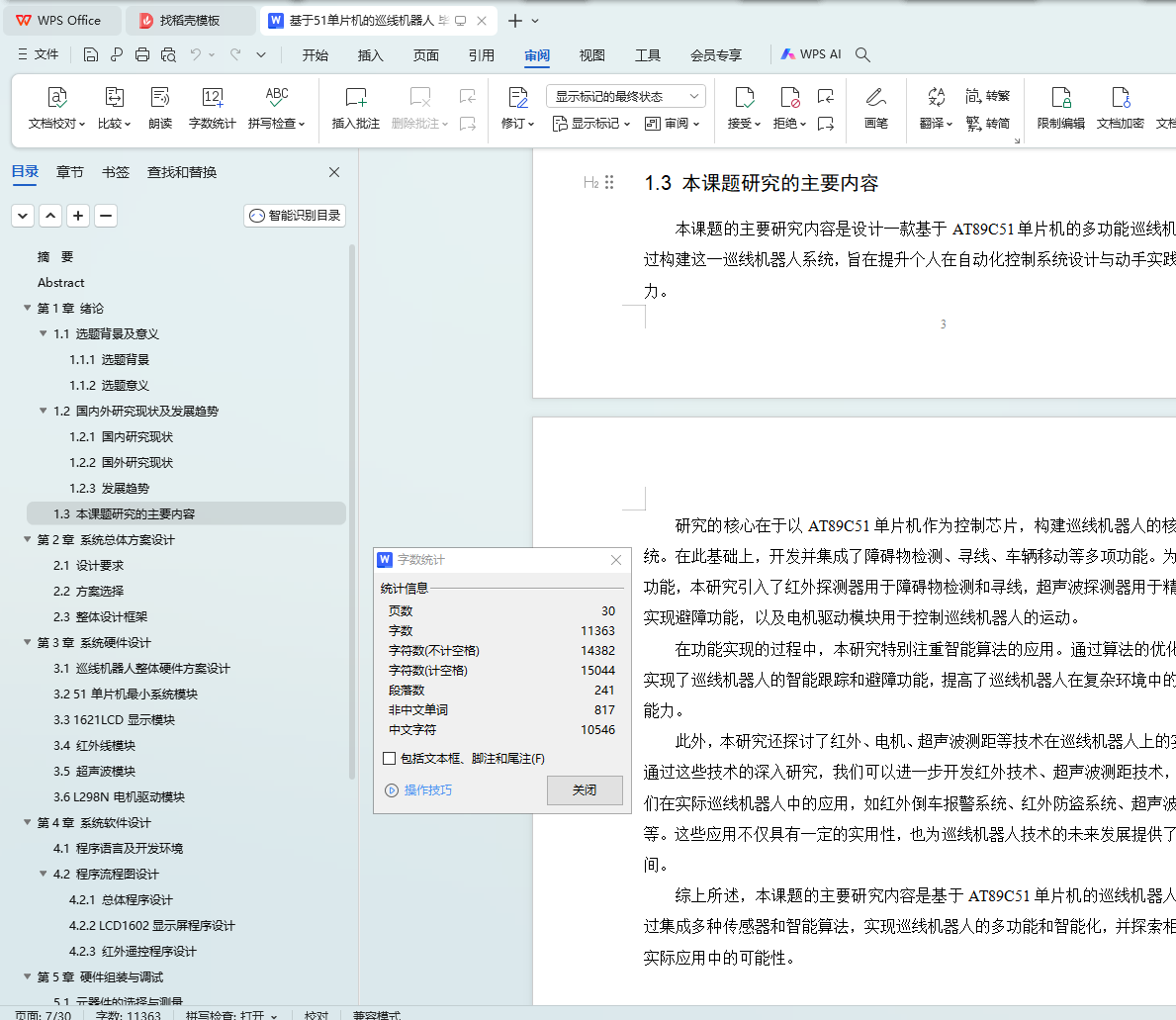Close the navigation pane
Viewport: 1176px width, 1020px height.
click(334, 172)
